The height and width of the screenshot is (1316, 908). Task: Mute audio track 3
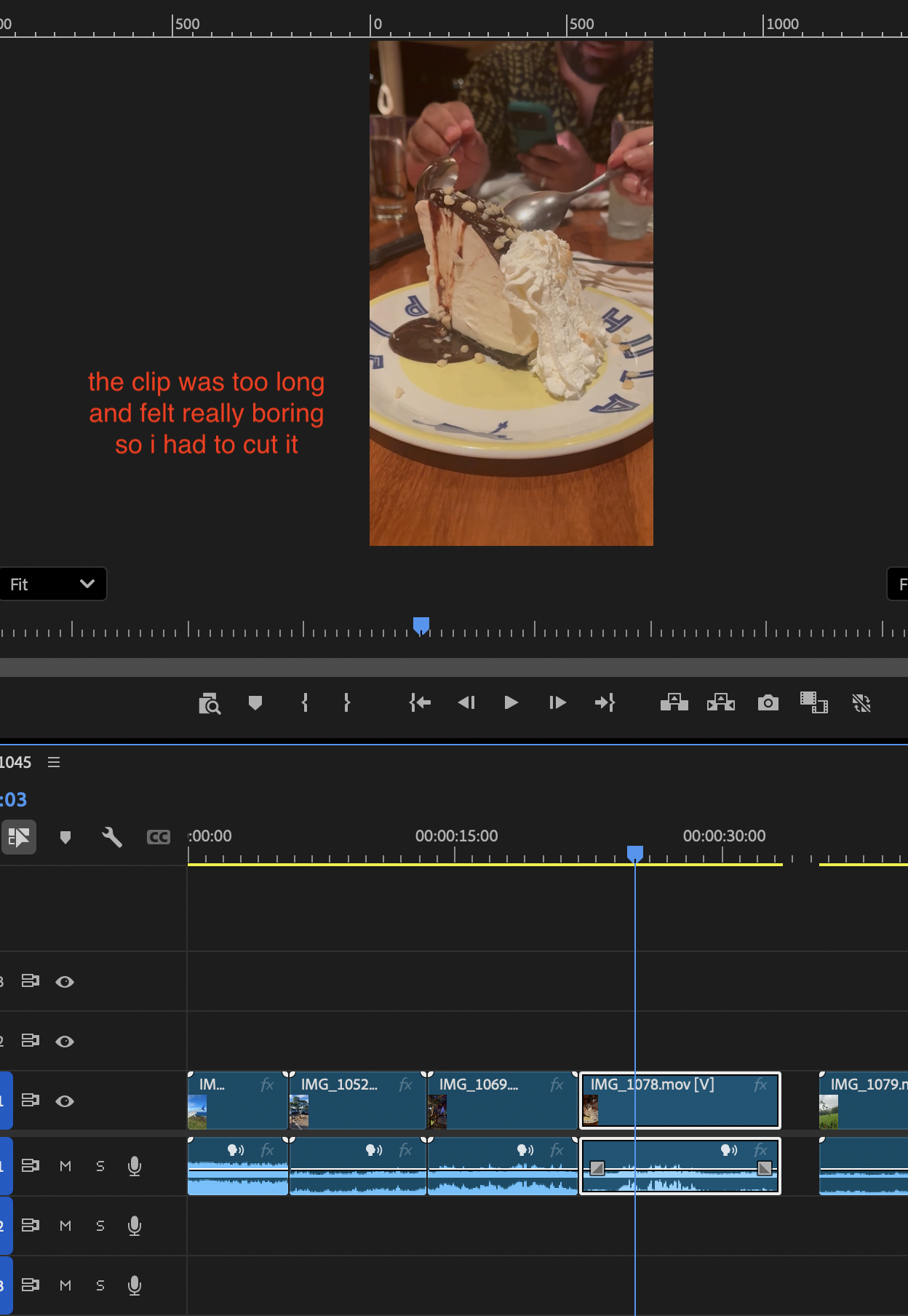(65, 1285)
